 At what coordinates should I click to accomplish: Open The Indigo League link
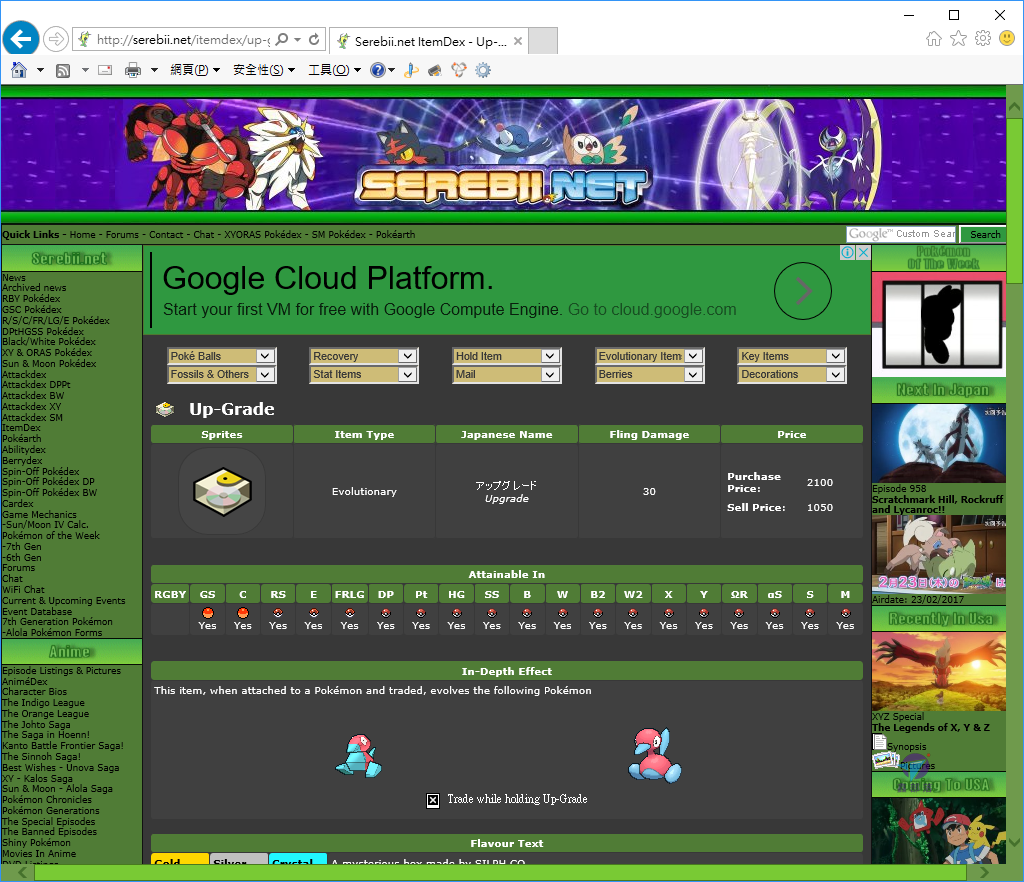(x=43, y=703)
